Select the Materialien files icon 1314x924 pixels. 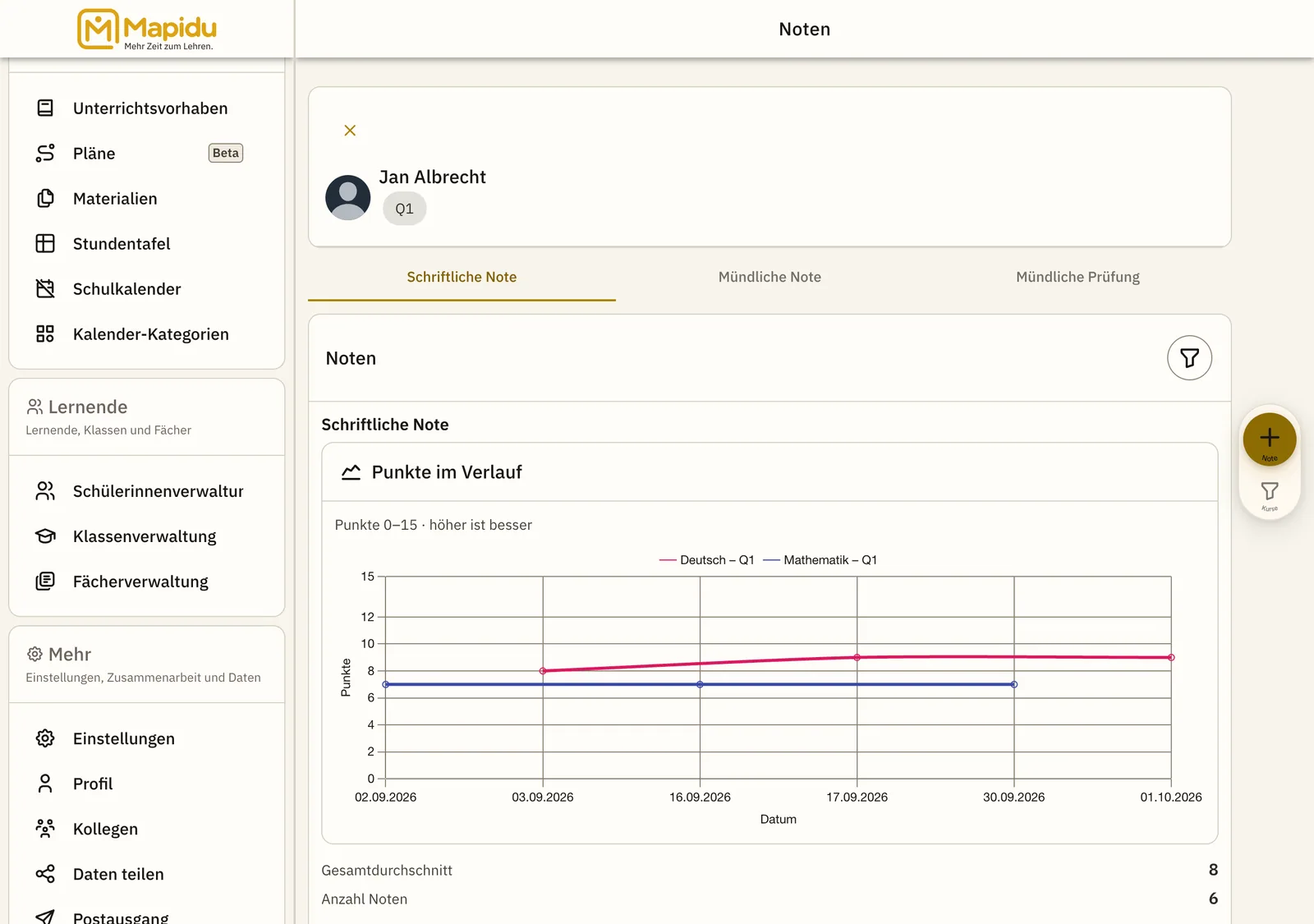45,199
